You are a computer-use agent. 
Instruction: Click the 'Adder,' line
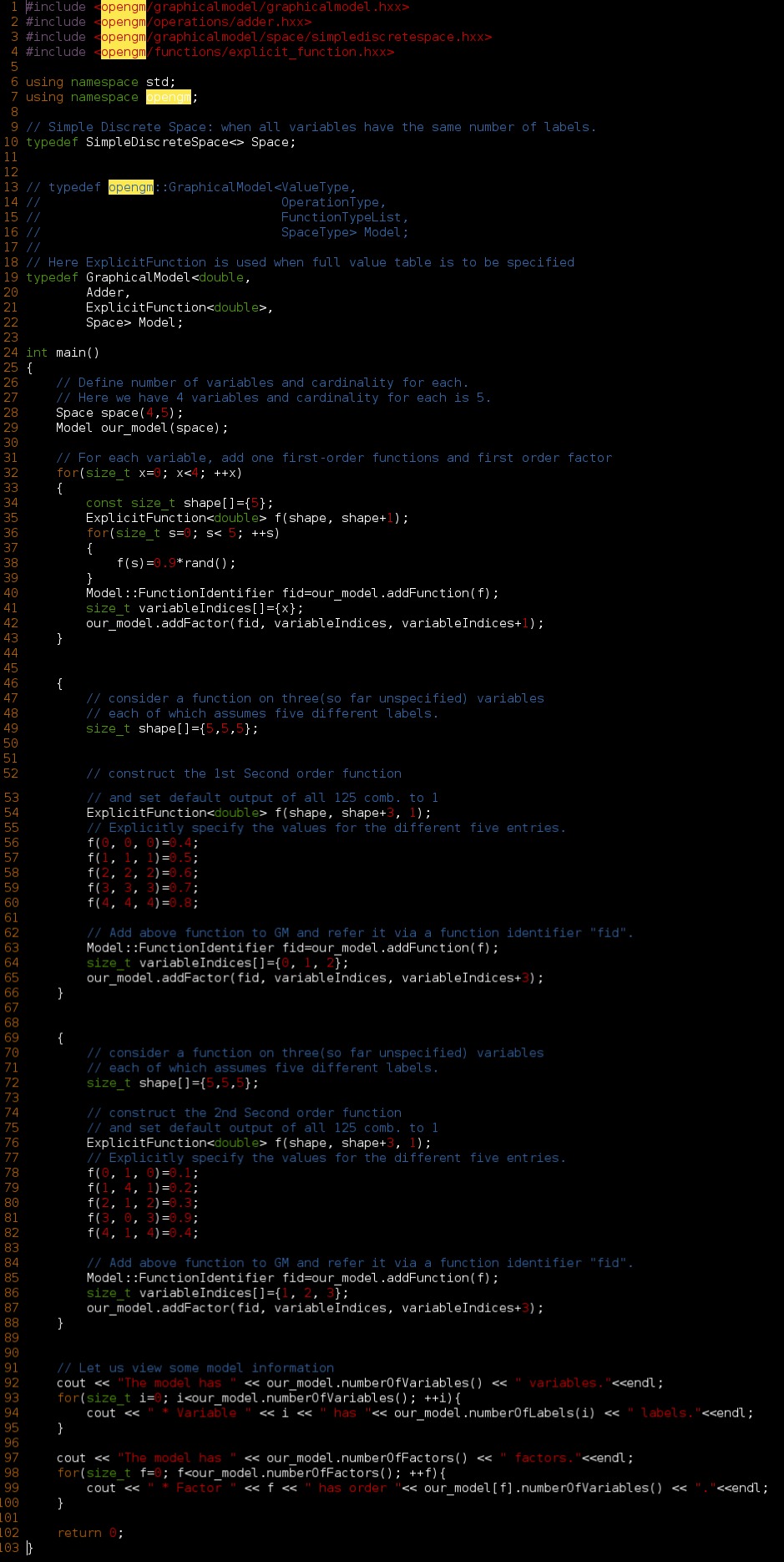pos(109,292)
